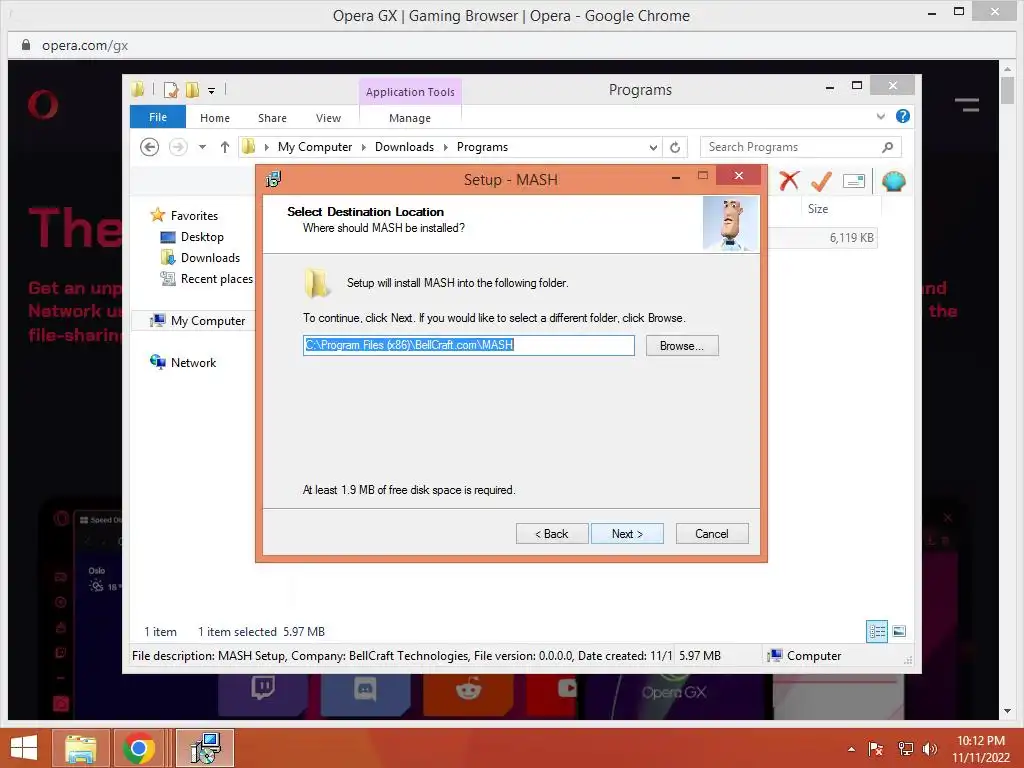The width and height of the screenshot is (1024, 768).
Task: Click the installation path text field
Action: (x=469, y=345)
